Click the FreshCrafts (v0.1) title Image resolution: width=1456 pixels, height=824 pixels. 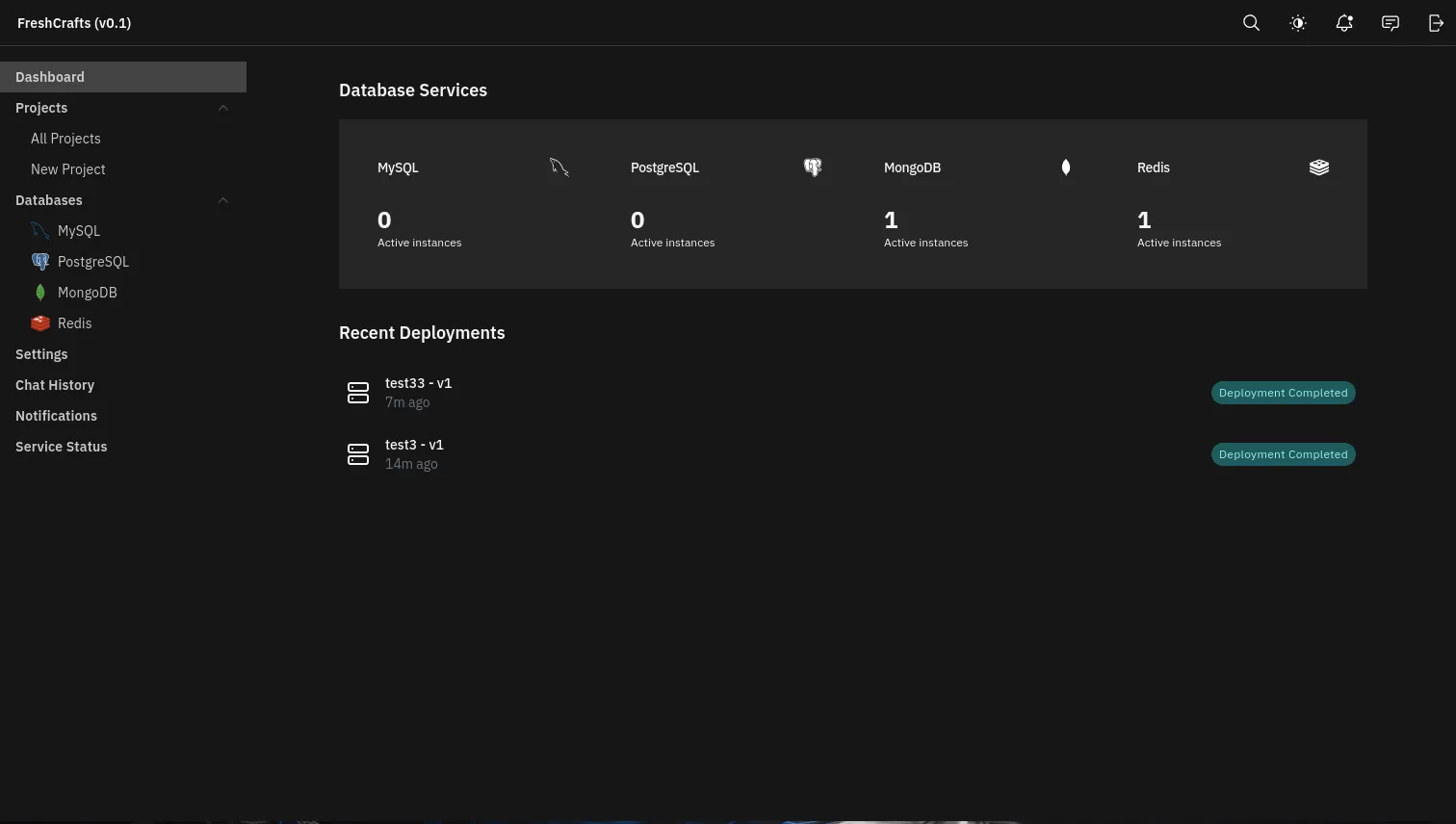click(74, 23)
